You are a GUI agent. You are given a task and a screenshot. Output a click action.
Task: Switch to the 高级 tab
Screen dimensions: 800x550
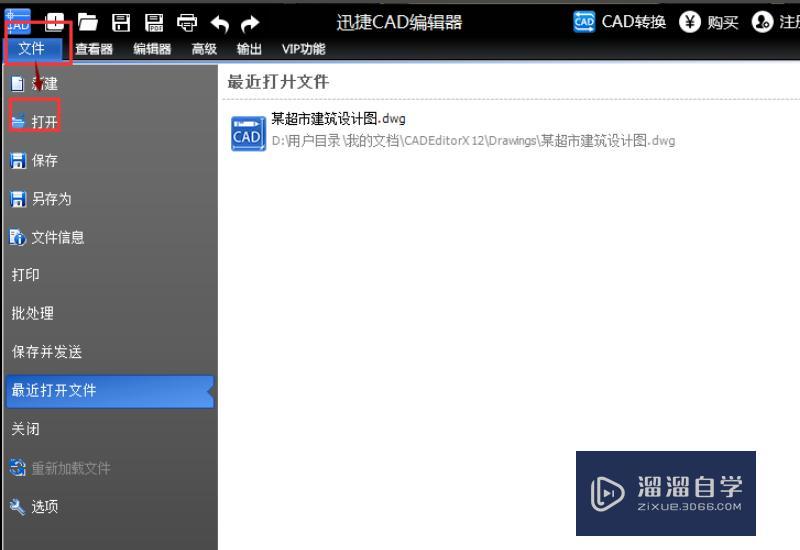pyautogui.click(x=204, y=49)
